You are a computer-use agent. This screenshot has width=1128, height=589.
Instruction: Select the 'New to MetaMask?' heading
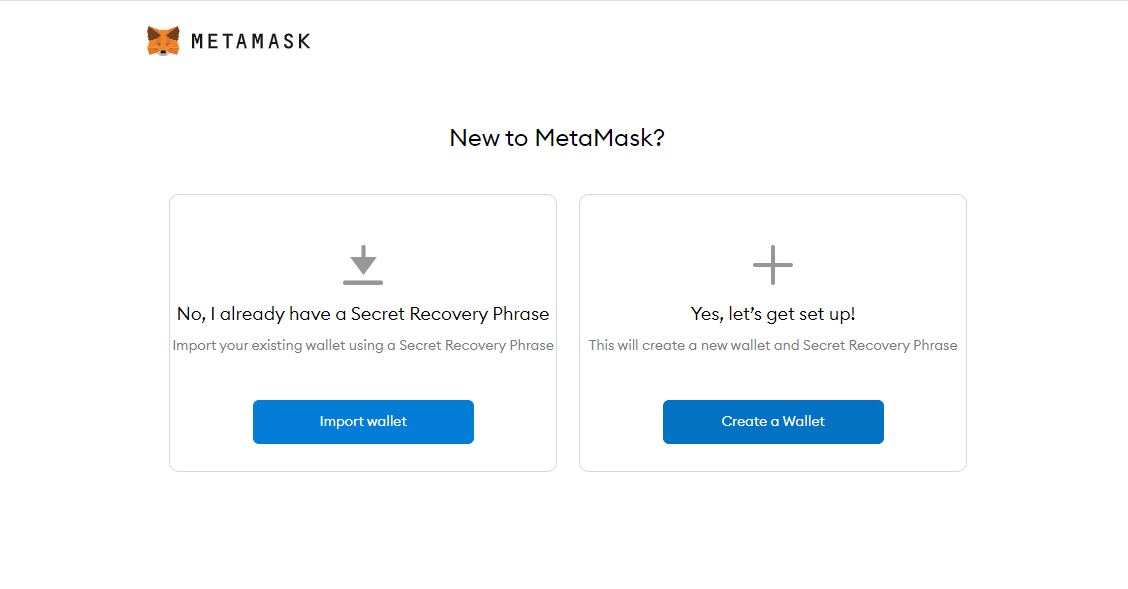point(557,137)
